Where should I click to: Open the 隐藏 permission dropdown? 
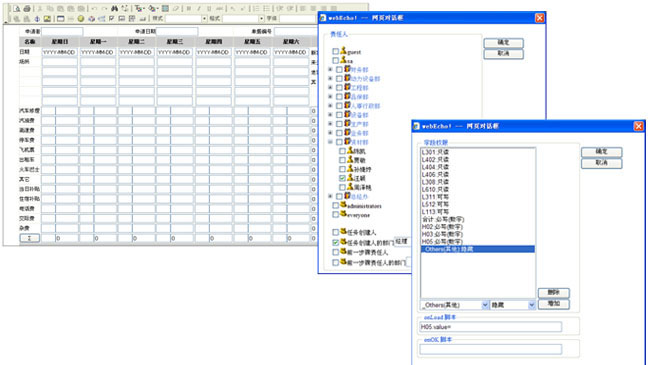(532, 305)
